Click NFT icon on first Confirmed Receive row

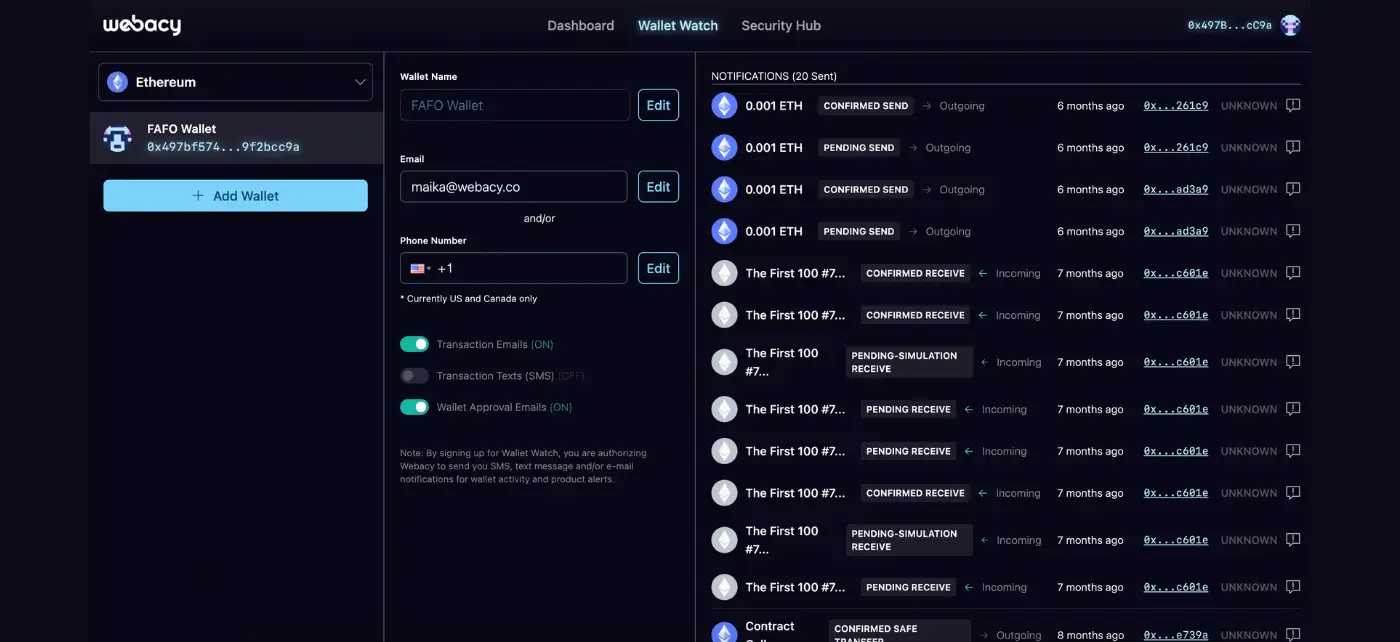coord(724,273)
